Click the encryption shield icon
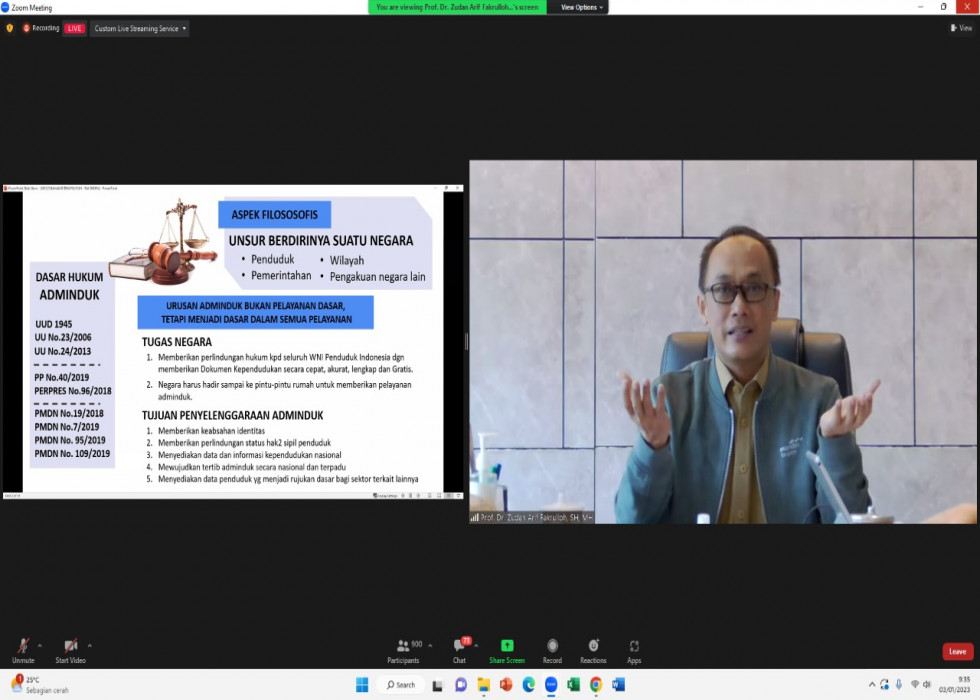980x700 pixels. pyautogui.click(x=10, y=28)
